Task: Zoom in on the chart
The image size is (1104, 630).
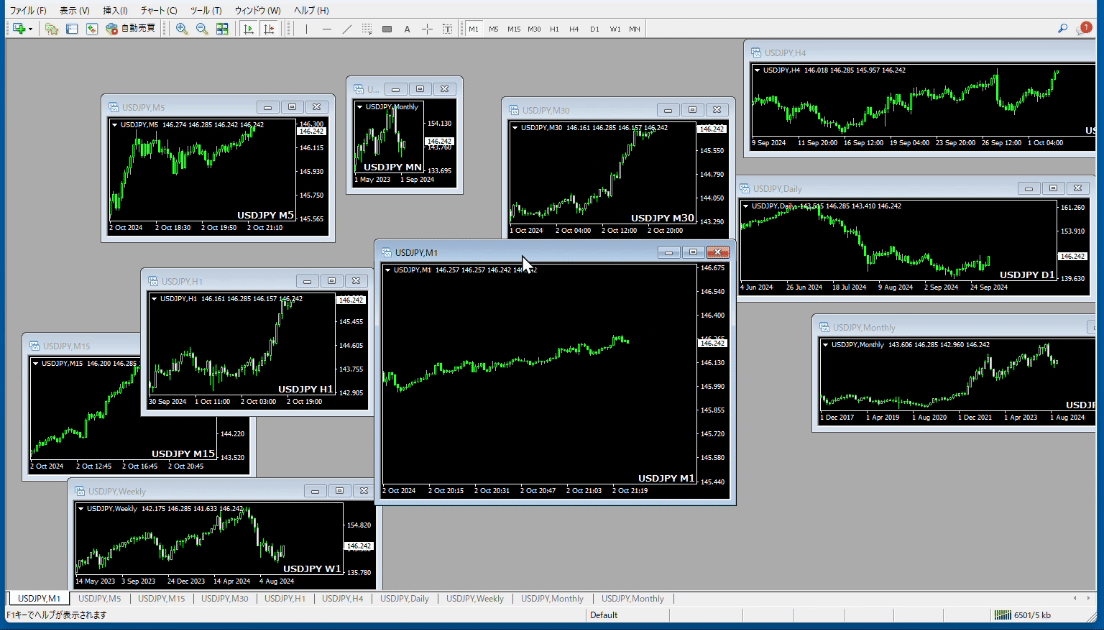Action: pos(182,29)
